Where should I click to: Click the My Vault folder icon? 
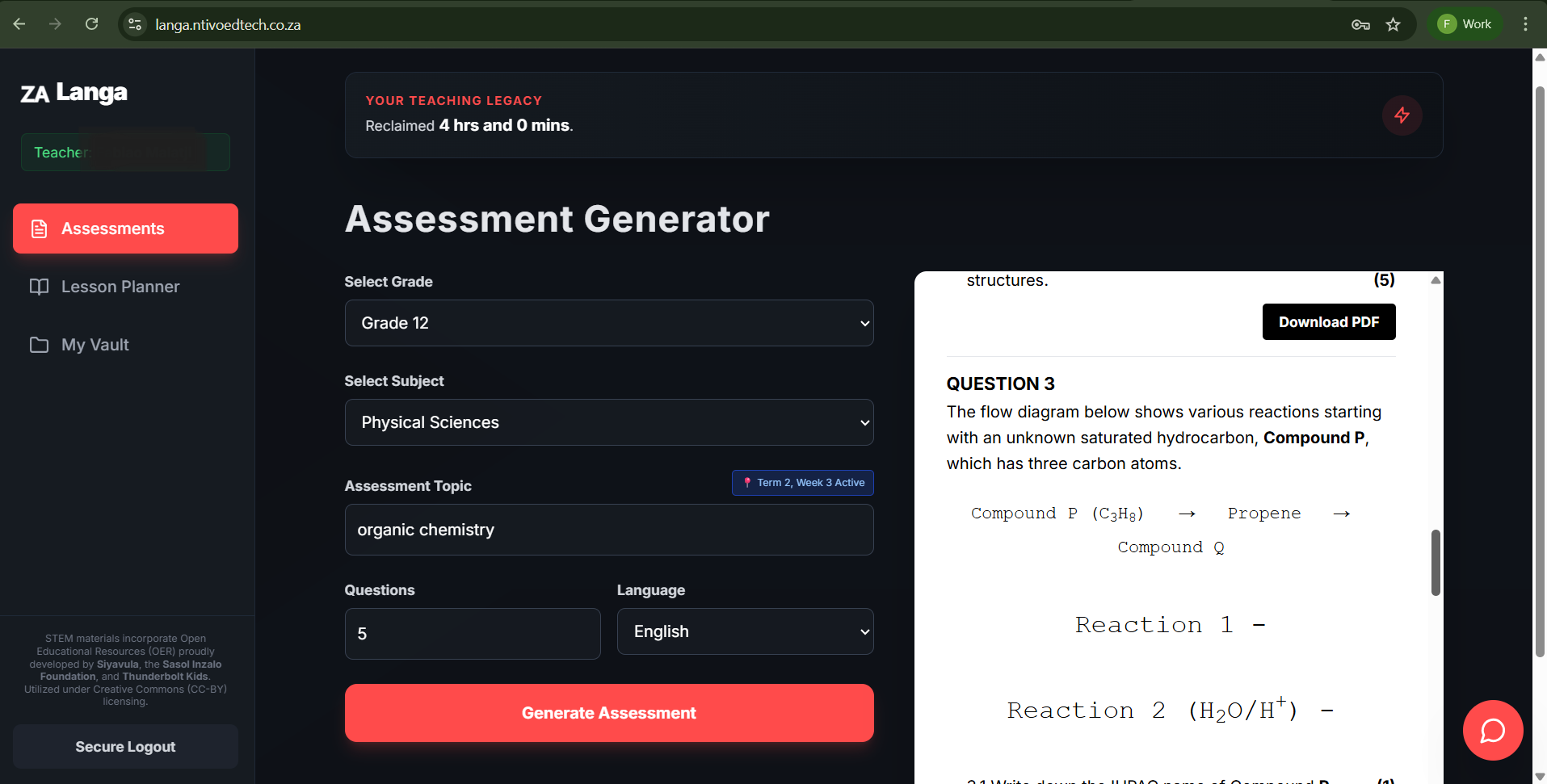click(39, 345)
